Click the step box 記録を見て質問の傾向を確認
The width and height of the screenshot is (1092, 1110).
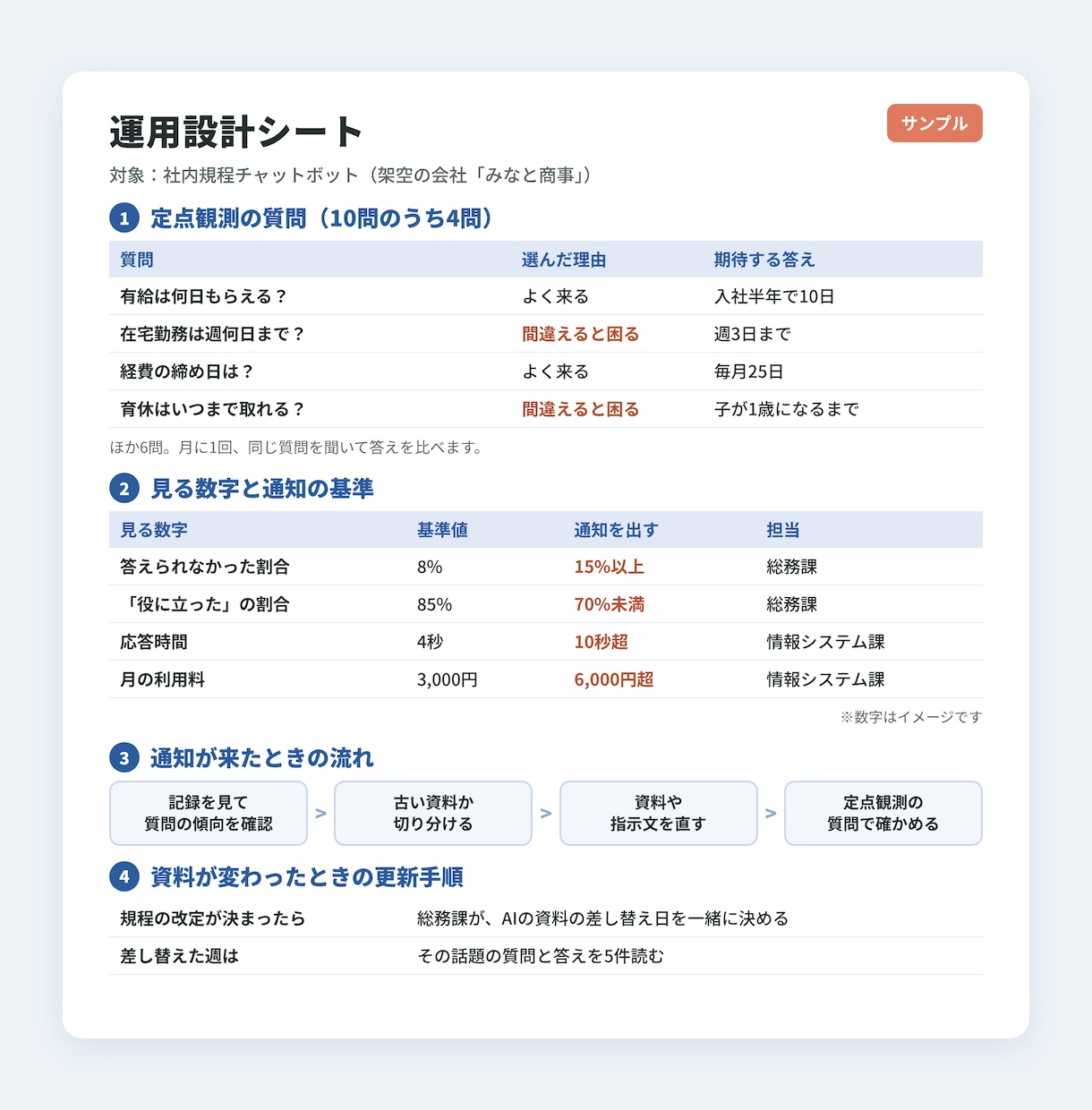[x=209, y=813]
